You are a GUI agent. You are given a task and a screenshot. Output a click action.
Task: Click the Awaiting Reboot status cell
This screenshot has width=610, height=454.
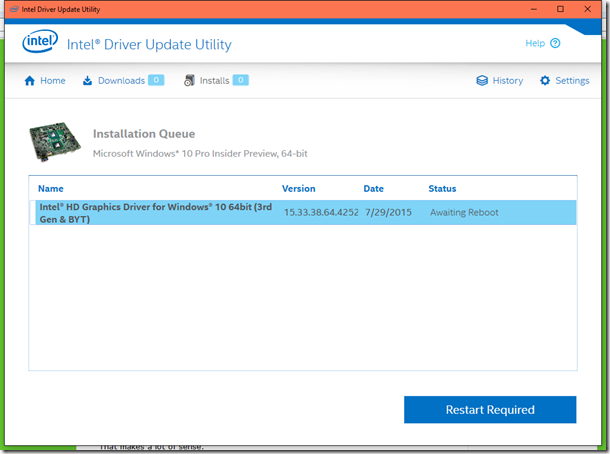click(x=464, y=212)
